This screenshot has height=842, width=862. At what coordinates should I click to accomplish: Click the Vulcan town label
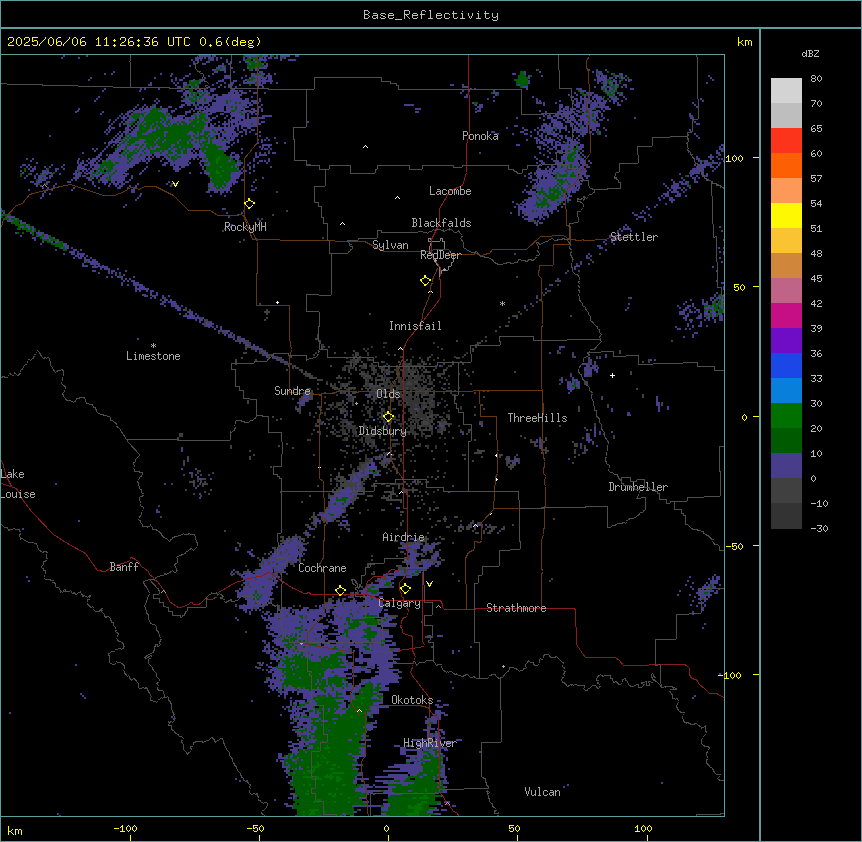coord(543,792)
